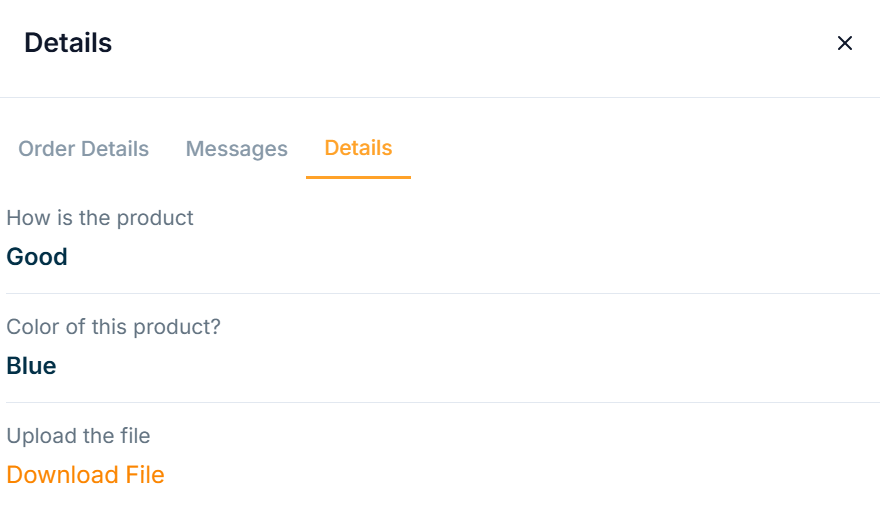
Task: Close the Details panel with the X icon
Action: tap(845, 43)
